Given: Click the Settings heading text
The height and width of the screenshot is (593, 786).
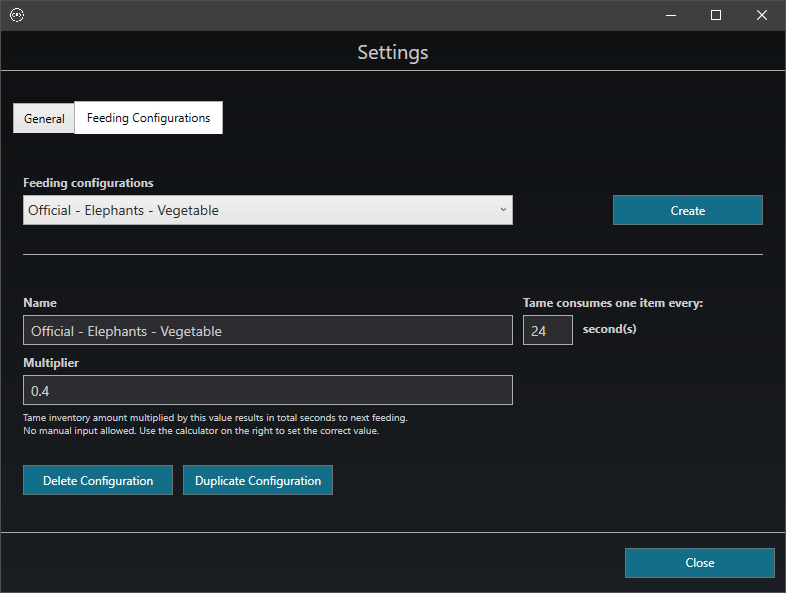Looking at the screenshot, I should coord(393,52).
